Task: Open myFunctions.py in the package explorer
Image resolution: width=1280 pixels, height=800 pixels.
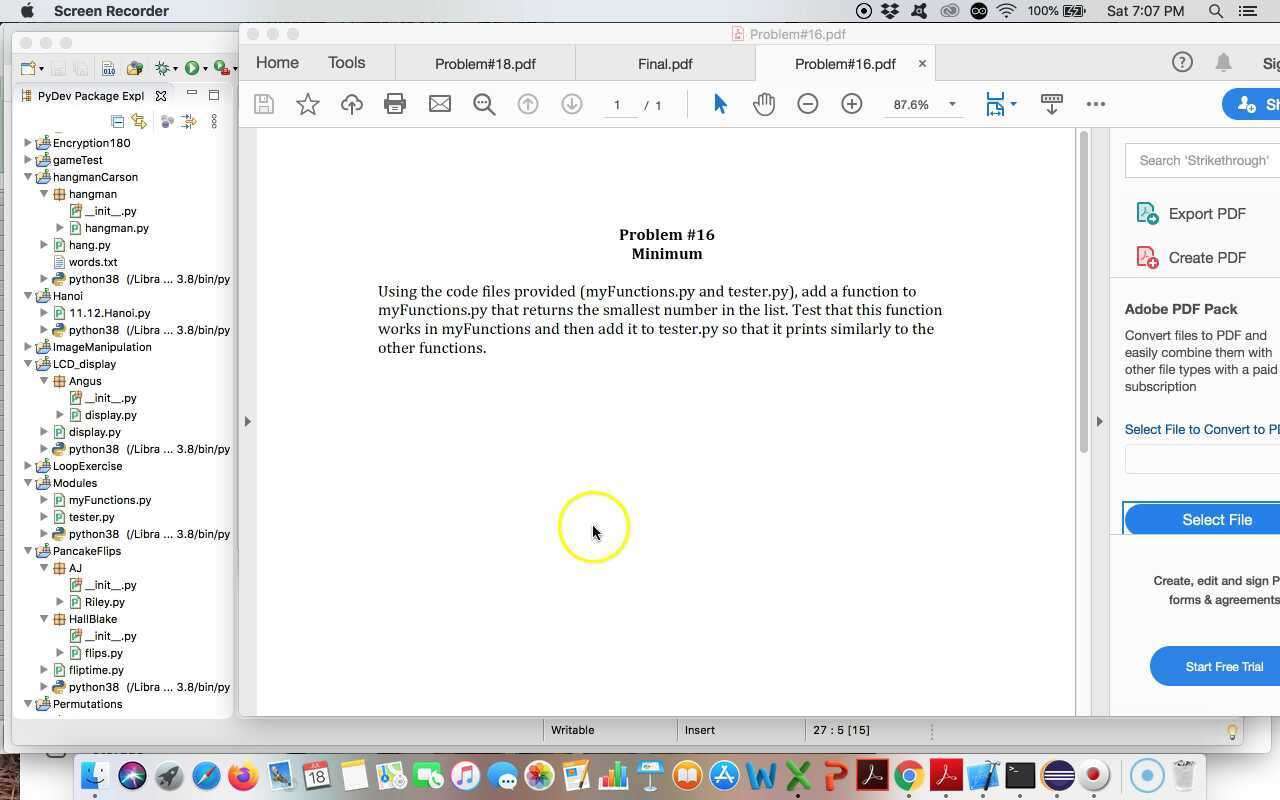Action: click(110, 500)
